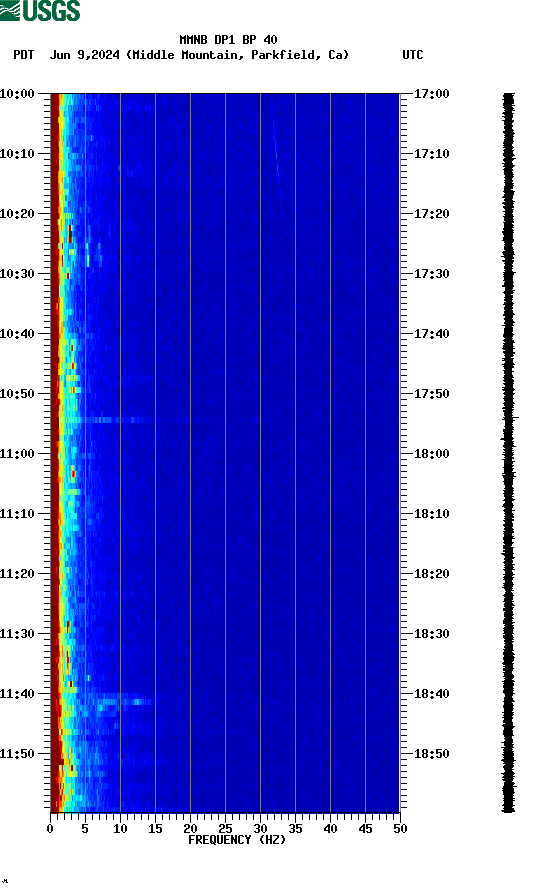The height and width of the screenshot is (892, 552).
Task: Click the "11:10" PDT time label
Action: click(x=17, y=514)
